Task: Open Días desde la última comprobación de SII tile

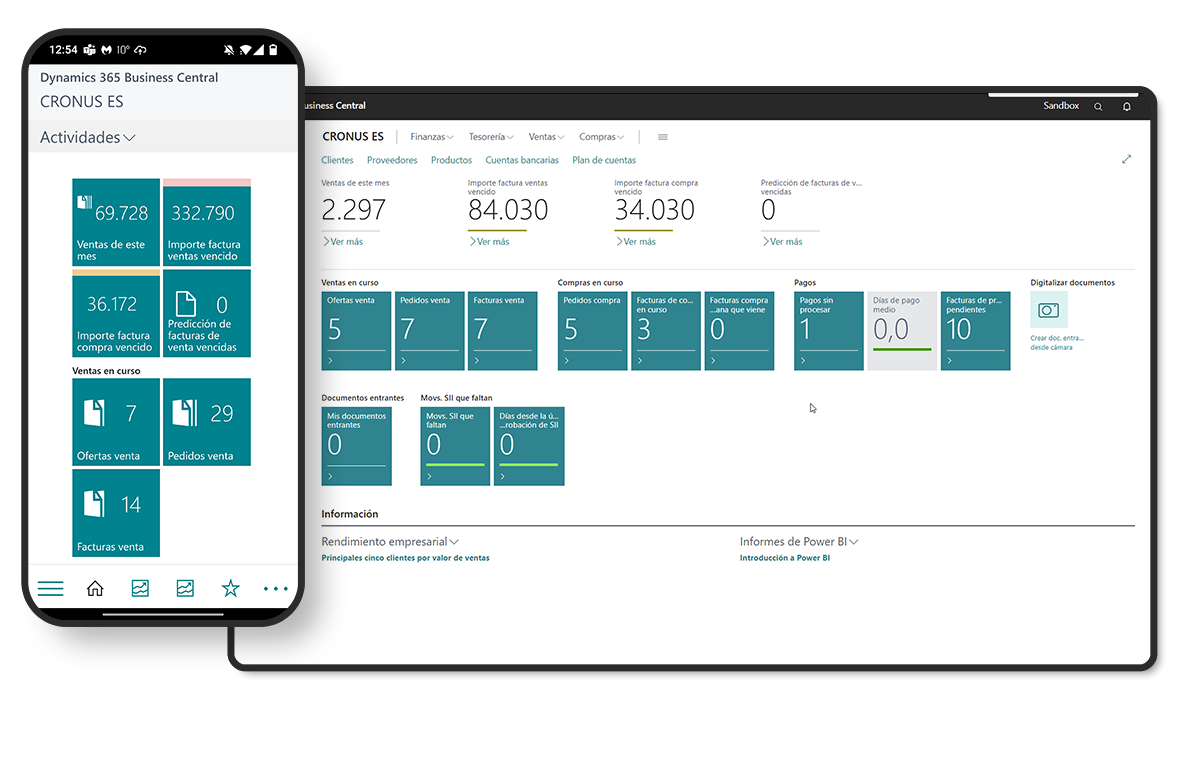Action: click(x=529, y=446)
